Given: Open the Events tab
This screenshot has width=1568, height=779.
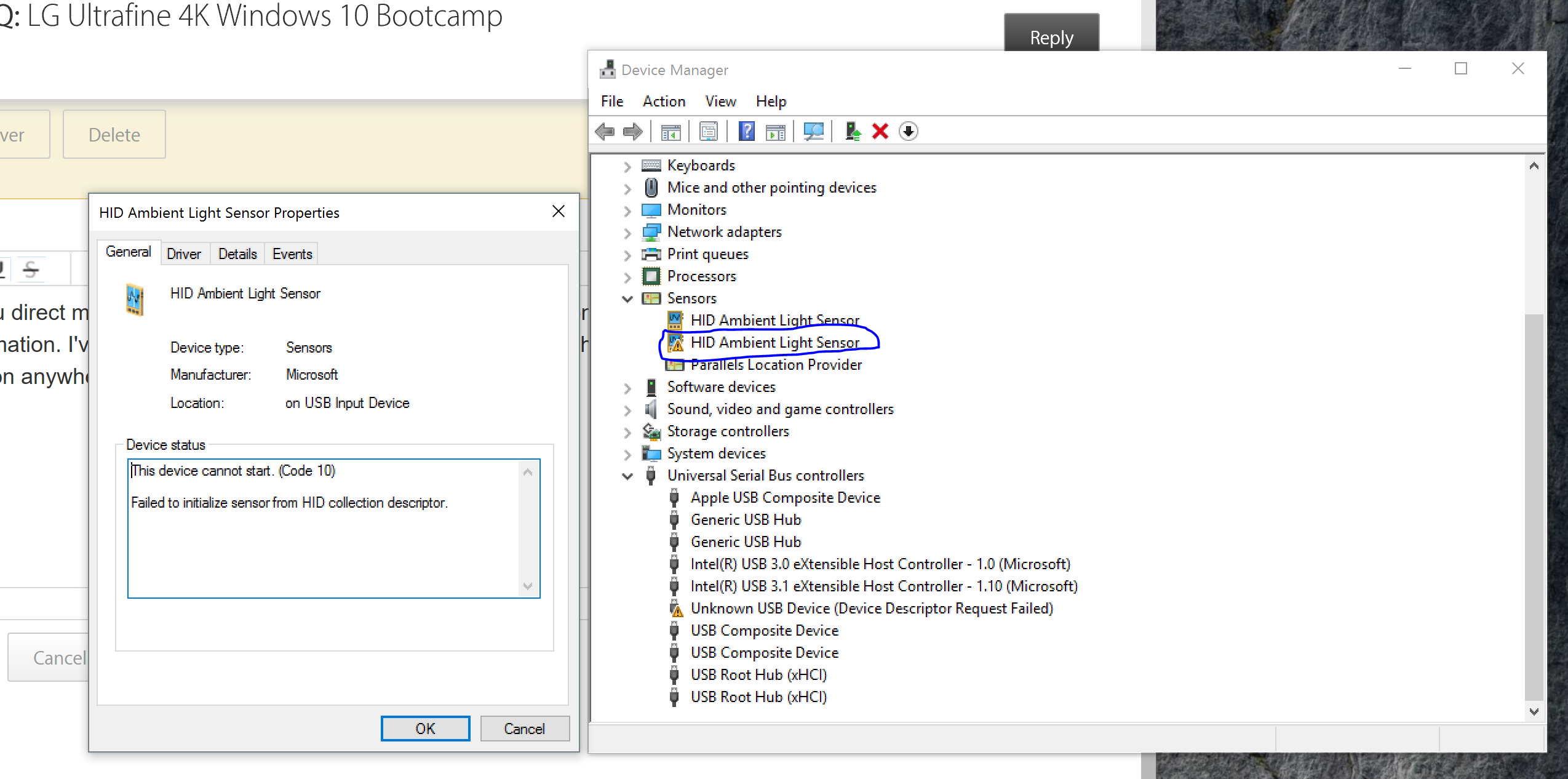Looking at the screenshot, I should [x=292, y=254].
